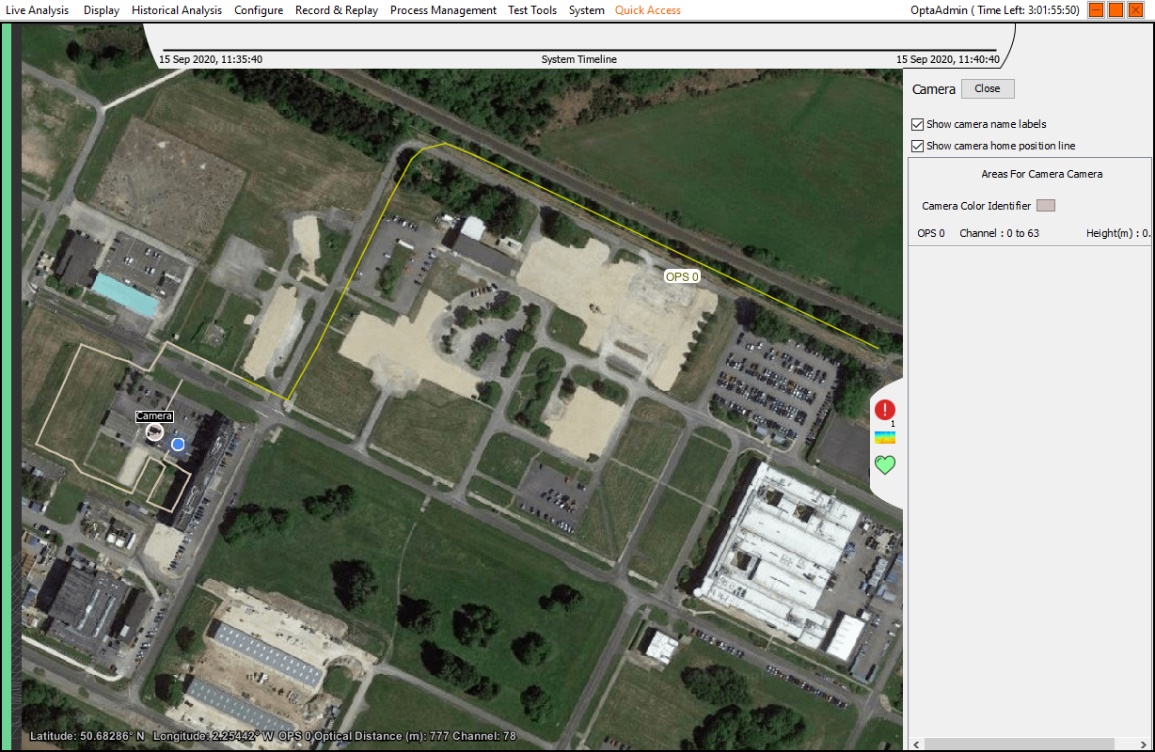Expand the Process Management menu
Viewport: 1155px width, 752px height.
pyautogui.click(x=443, y=10)
